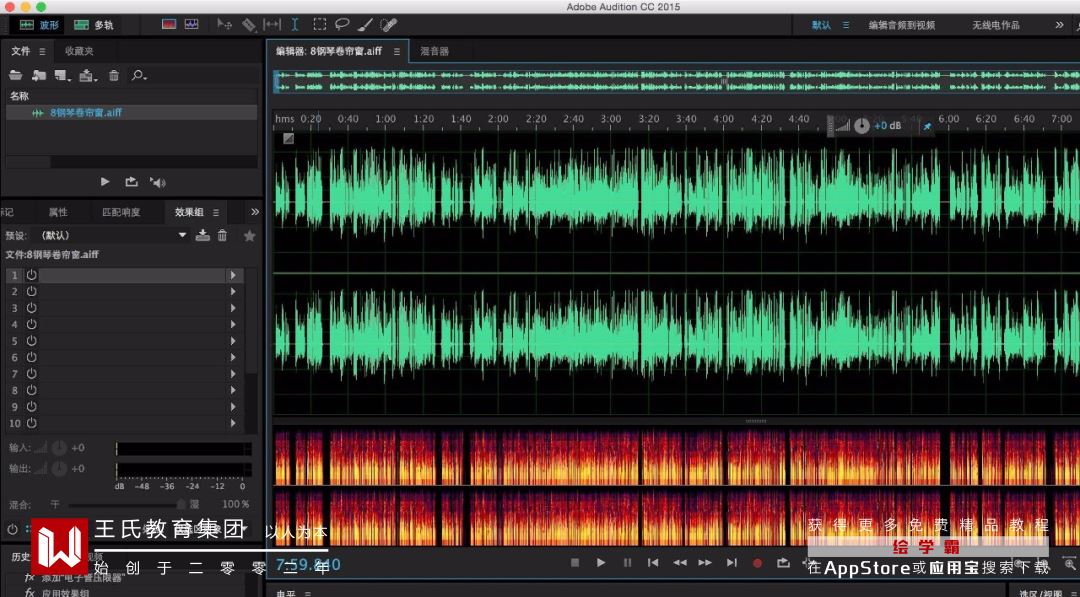Screen dimensions: 1080x597
Task: Switch to the 匹配响度 tab
Action: (121, 212)
